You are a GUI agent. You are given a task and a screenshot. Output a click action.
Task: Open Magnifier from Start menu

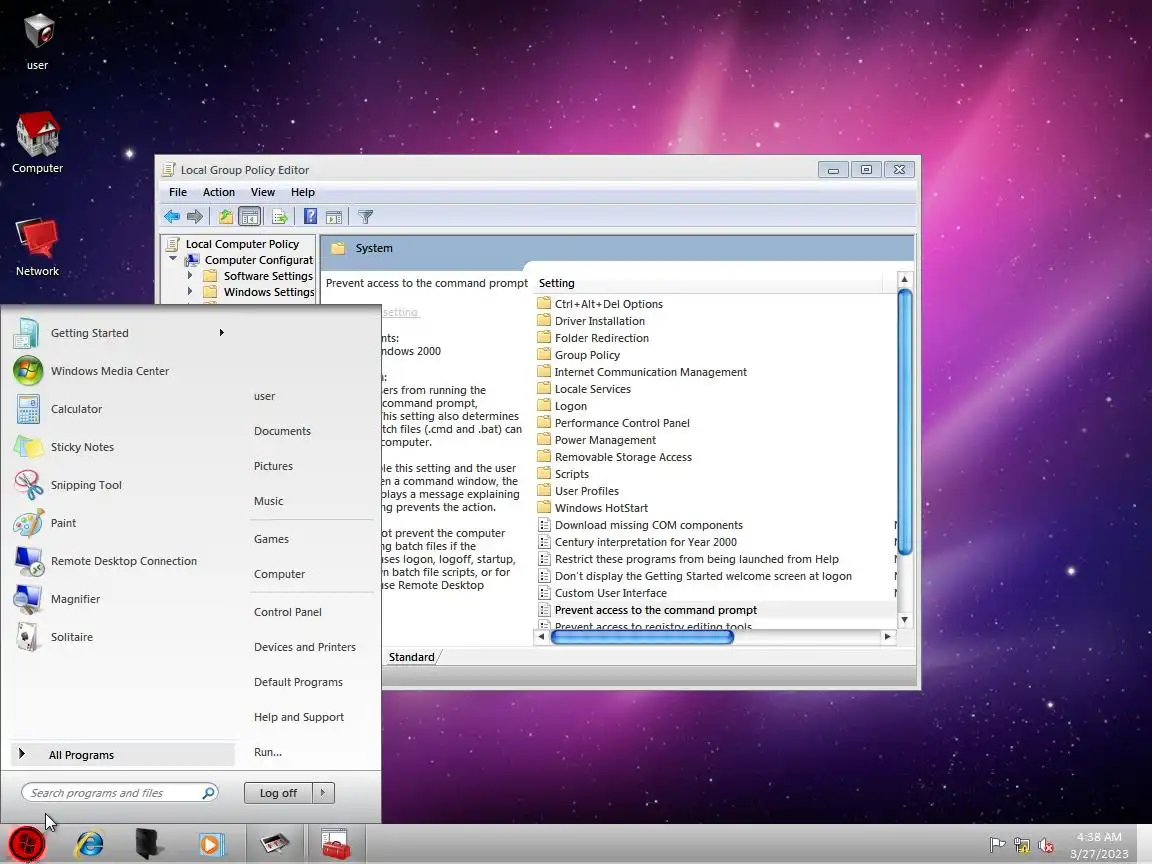[x=75, y=600]
